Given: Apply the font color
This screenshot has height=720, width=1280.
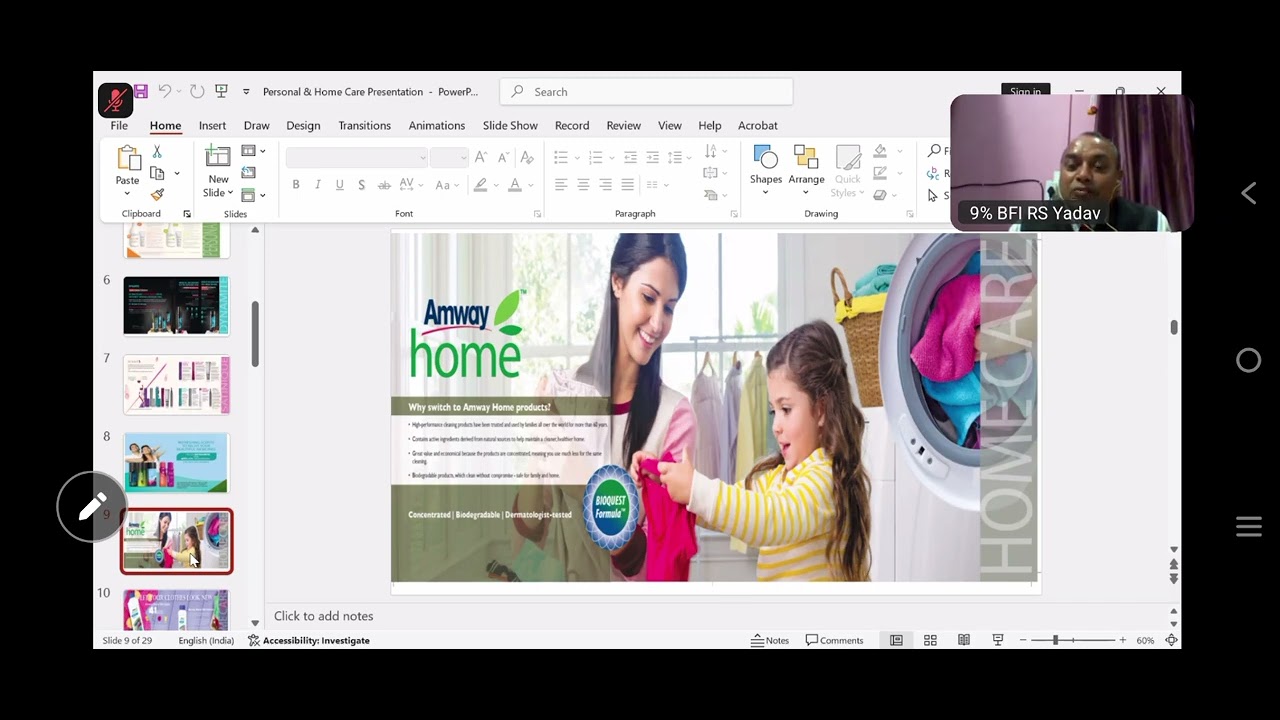Looking at the screenshot, I should tap(514, 185).
